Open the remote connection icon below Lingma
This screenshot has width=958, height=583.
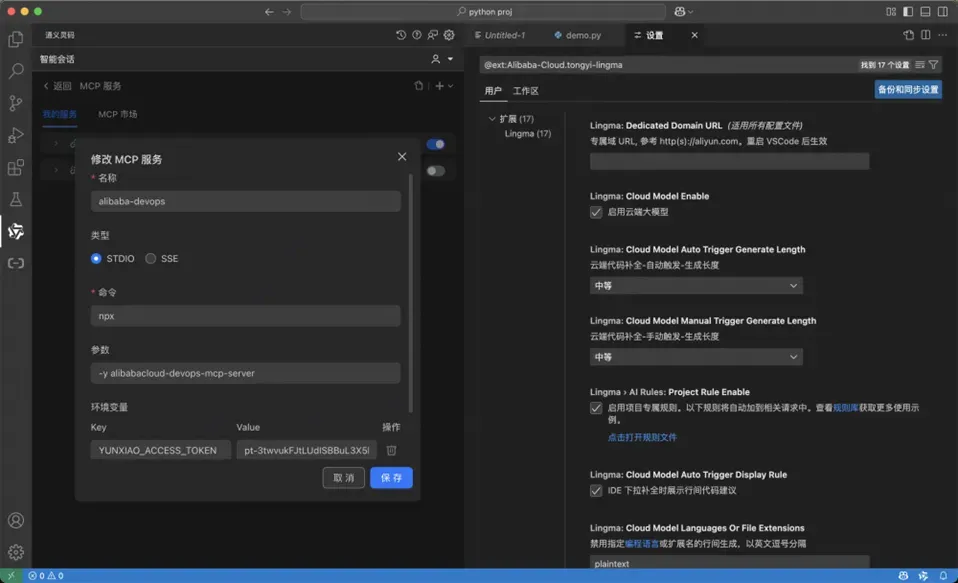coord(16,263)
